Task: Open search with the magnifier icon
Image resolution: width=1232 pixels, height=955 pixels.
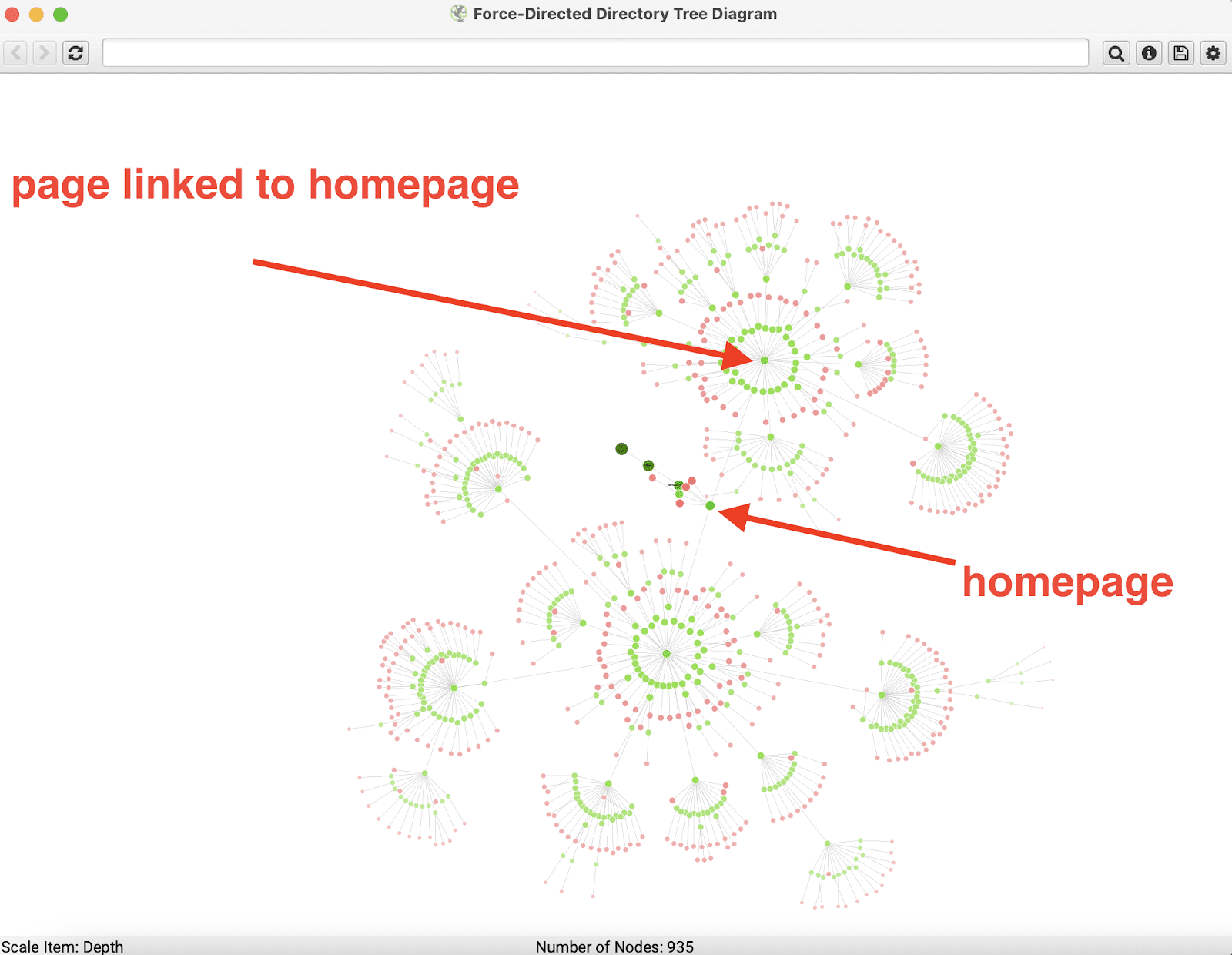Action: coord(1116,53)
